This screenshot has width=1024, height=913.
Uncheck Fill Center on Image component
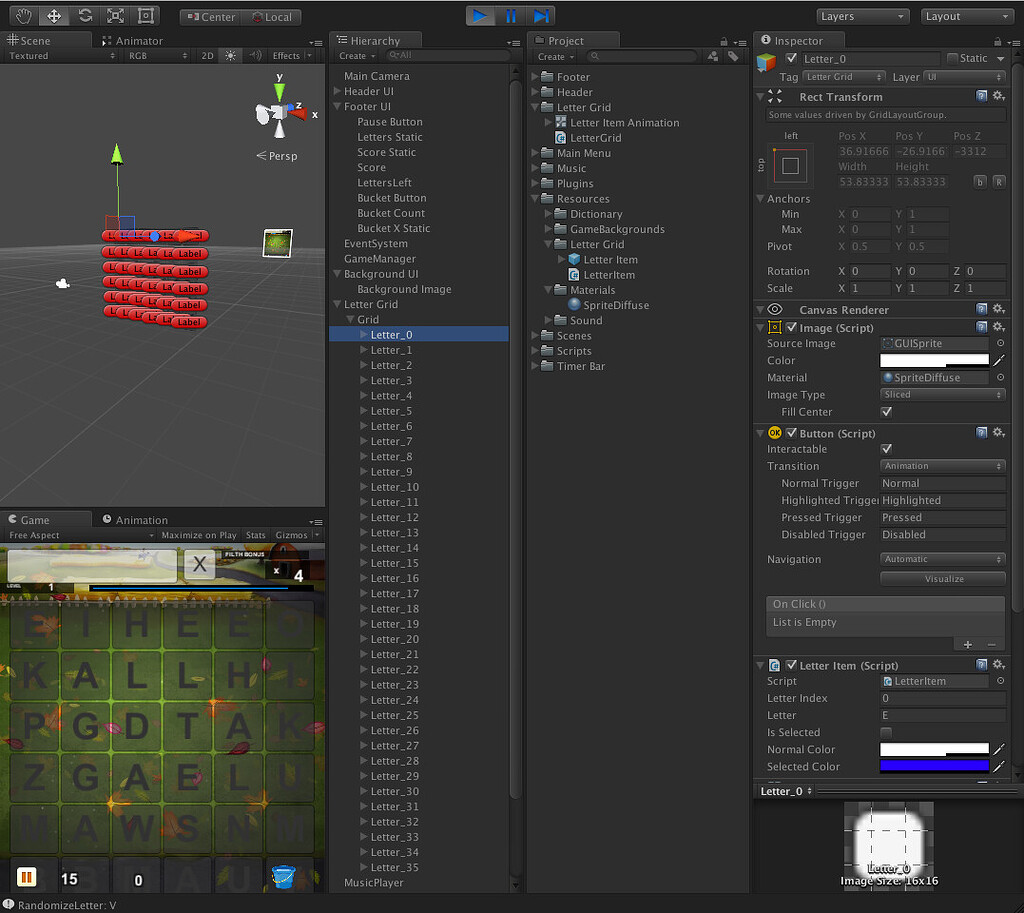tap(886, 411)
